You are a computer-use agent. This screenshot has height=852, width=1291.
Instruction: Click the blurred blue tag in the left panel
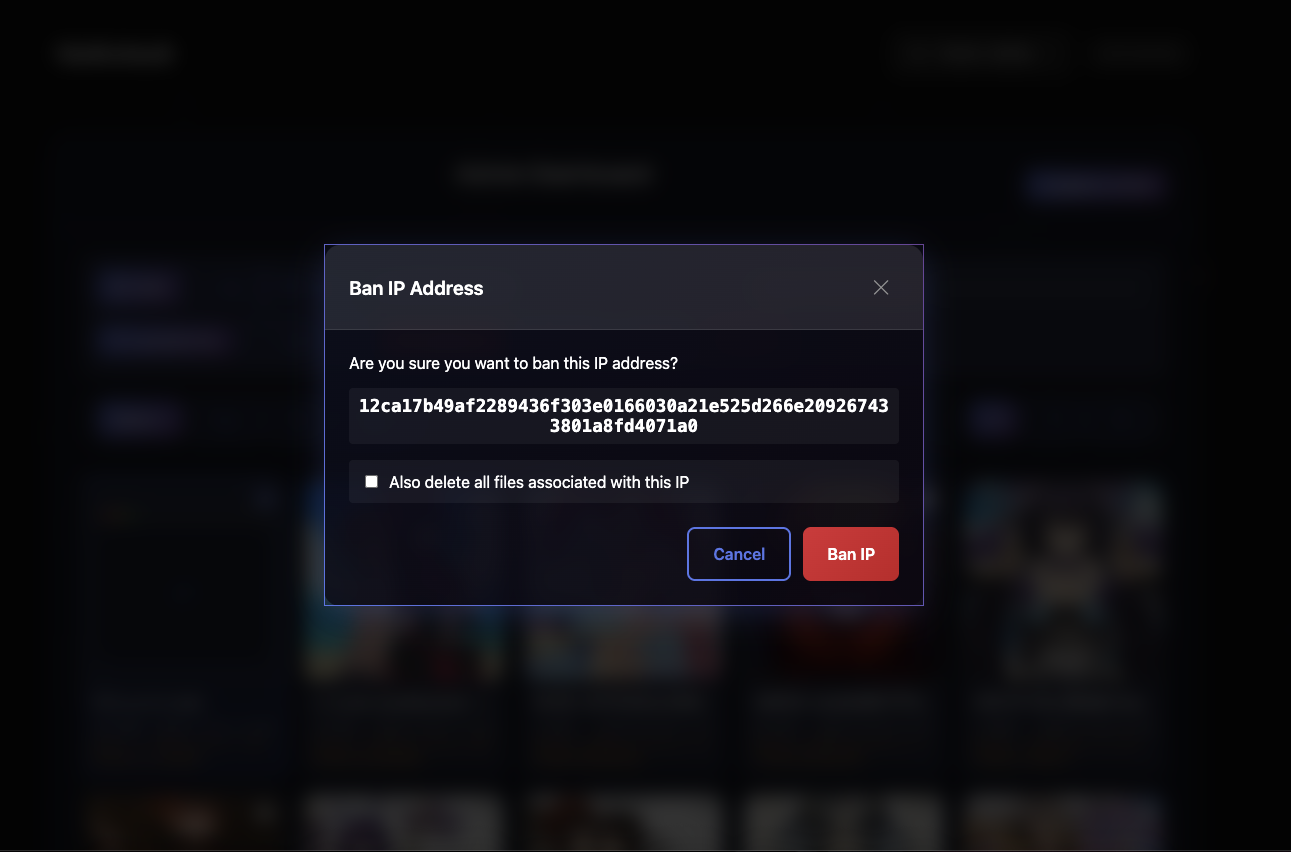click(x=137, y=288)
